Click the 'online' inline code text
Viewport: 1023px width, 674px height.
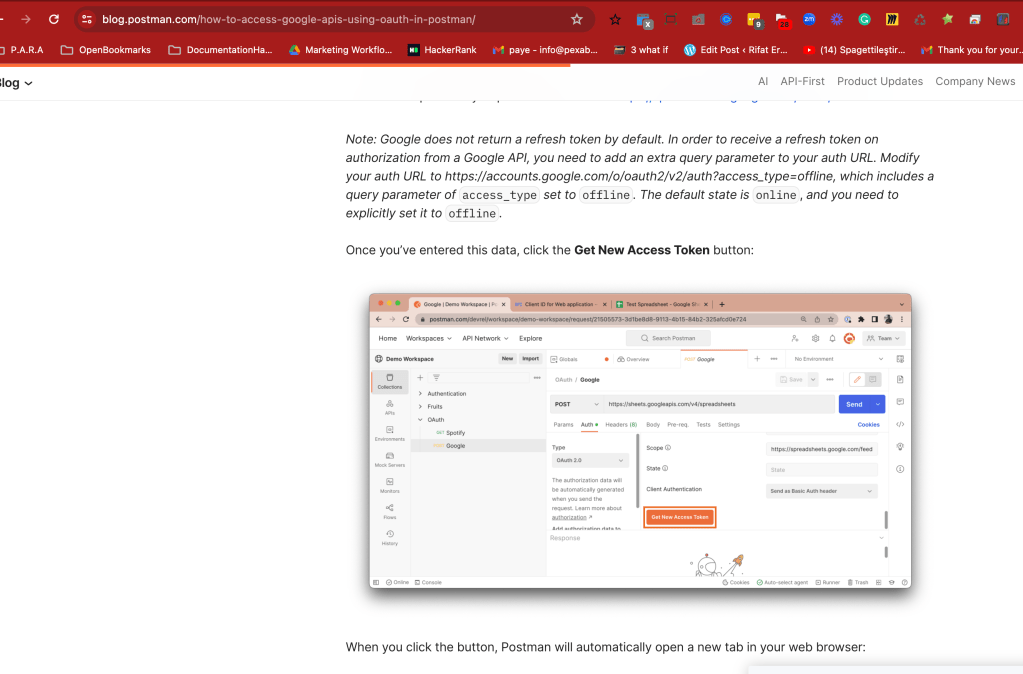(x=776, y=195)
